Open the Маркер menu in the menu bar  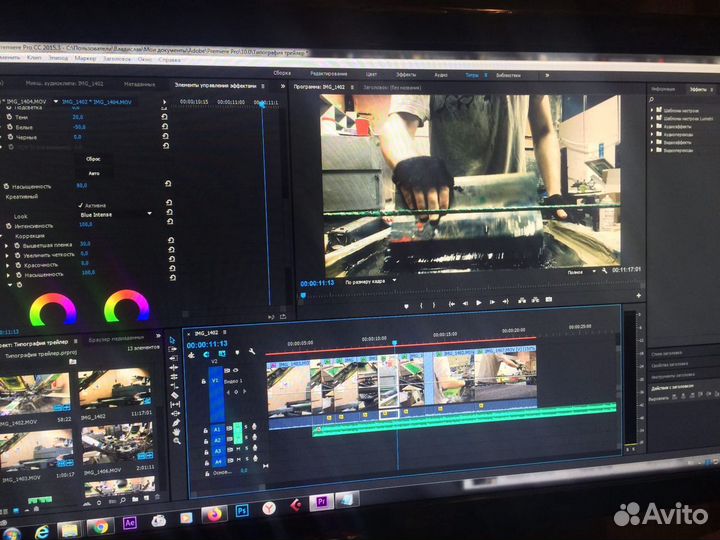click(x=86, y=59)
